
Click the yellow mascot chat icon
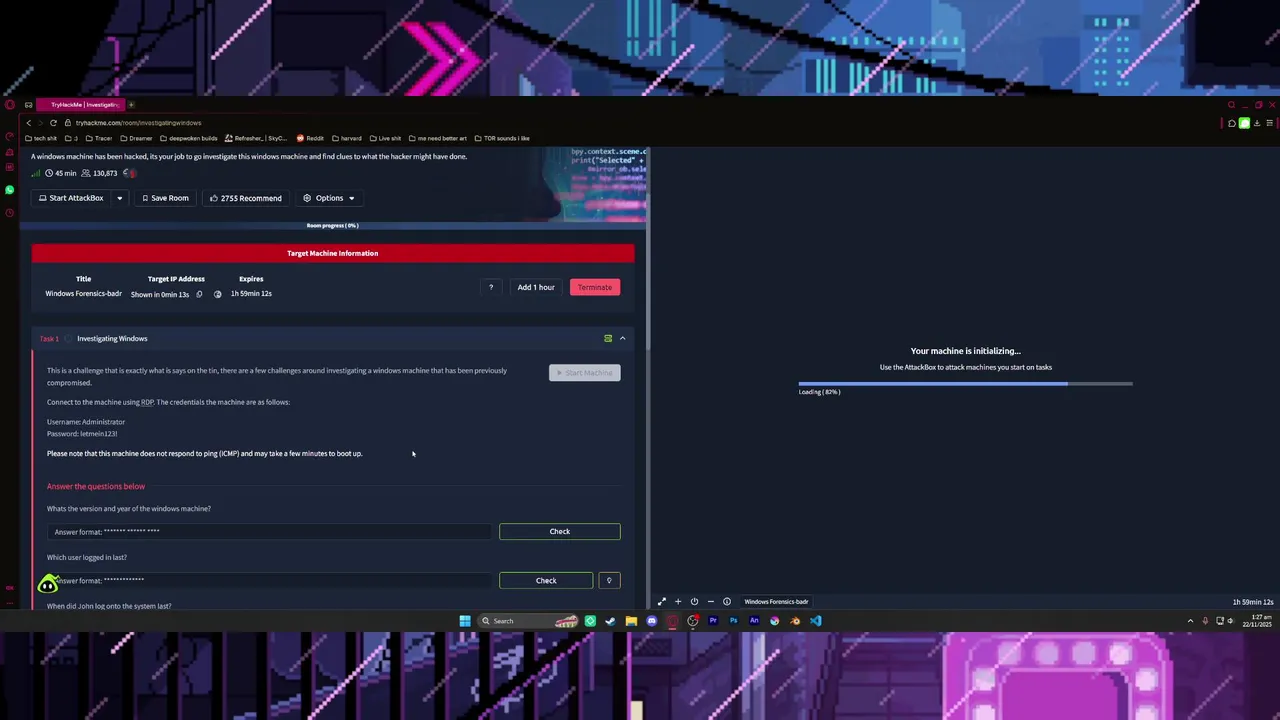[48, 584]
